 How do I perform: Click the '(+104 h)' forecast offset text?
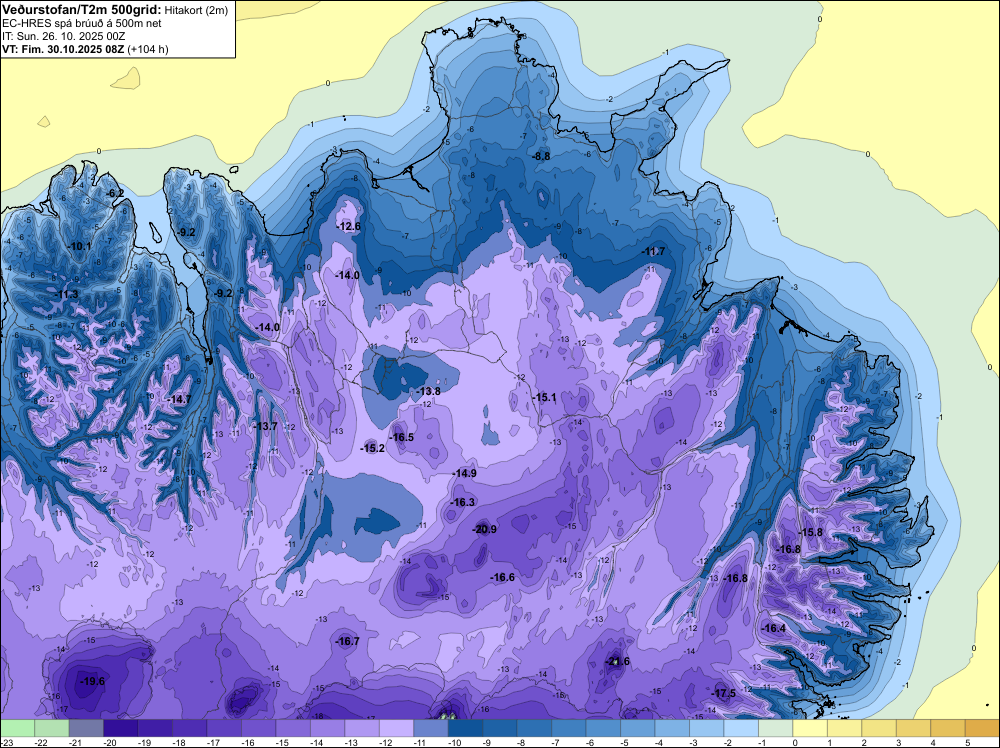[148, 49]
